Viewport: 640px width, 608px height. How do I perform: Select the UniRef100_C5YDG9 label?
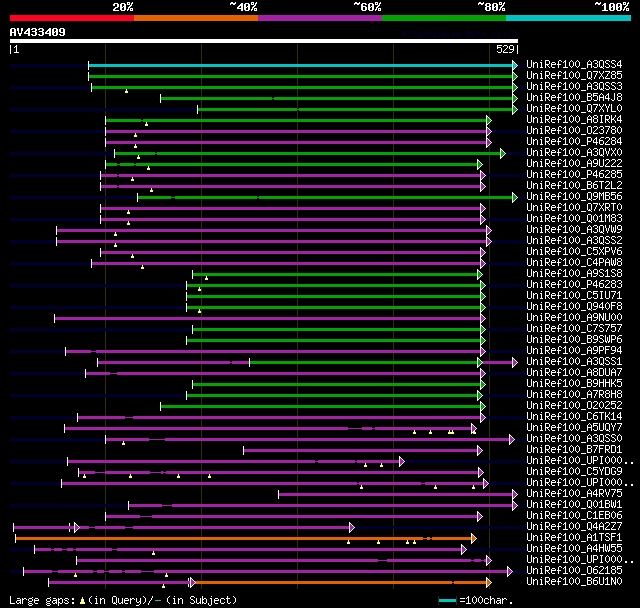point(574,472)
